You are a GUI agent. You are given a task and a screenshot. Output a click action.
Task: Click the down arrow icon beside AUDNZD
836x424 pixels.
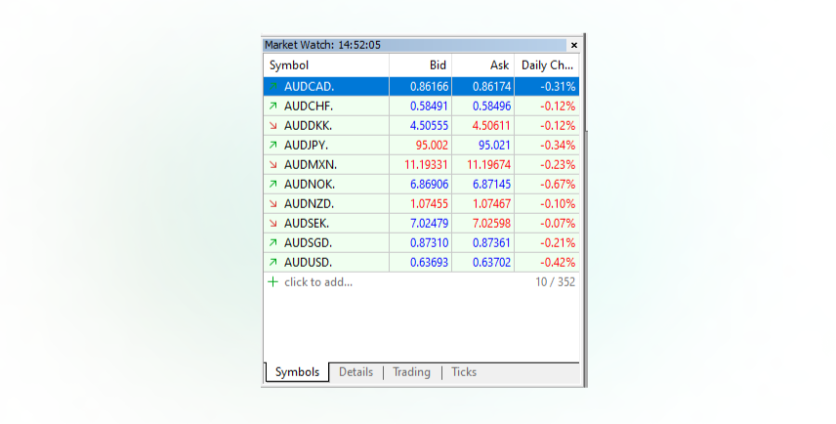(x=272, y=204)
